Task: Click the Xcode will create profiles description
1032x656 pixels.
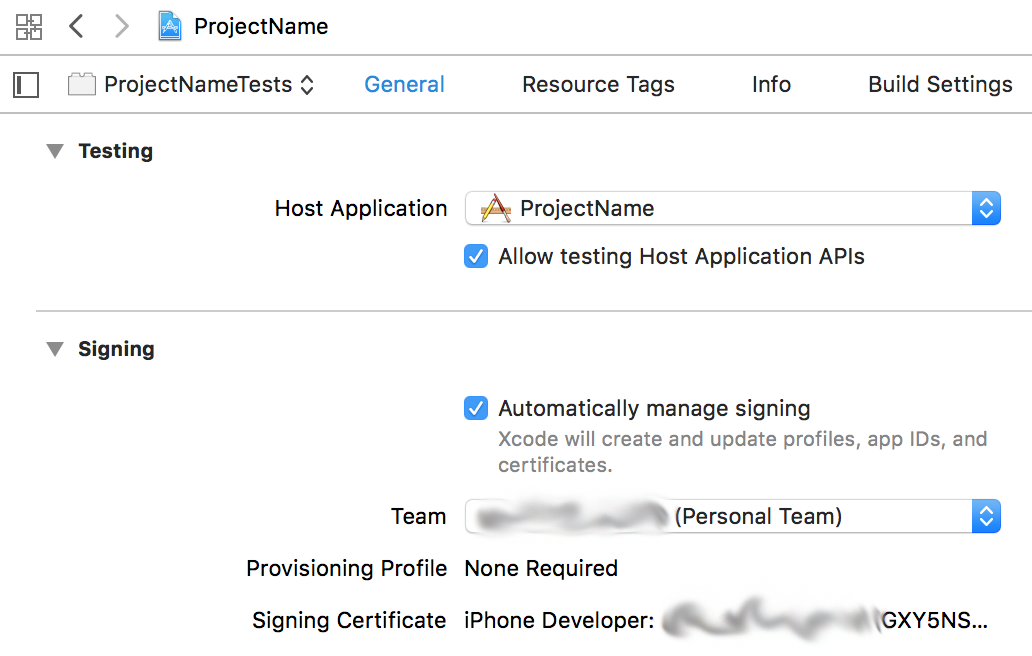Action: point(742,452)
